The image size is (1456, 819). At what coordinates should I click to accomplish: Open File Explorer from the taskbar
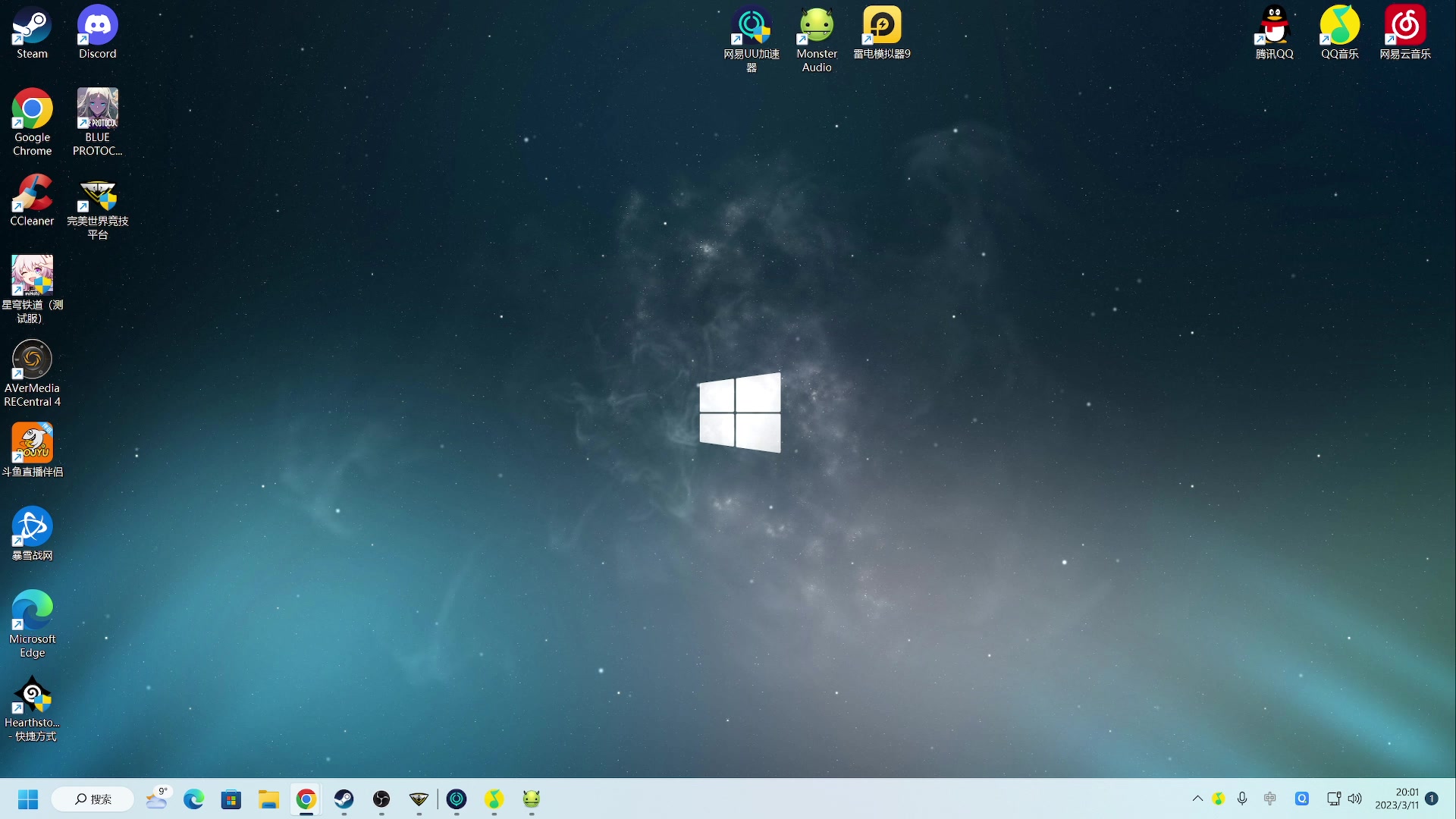(x=268, y=799)
